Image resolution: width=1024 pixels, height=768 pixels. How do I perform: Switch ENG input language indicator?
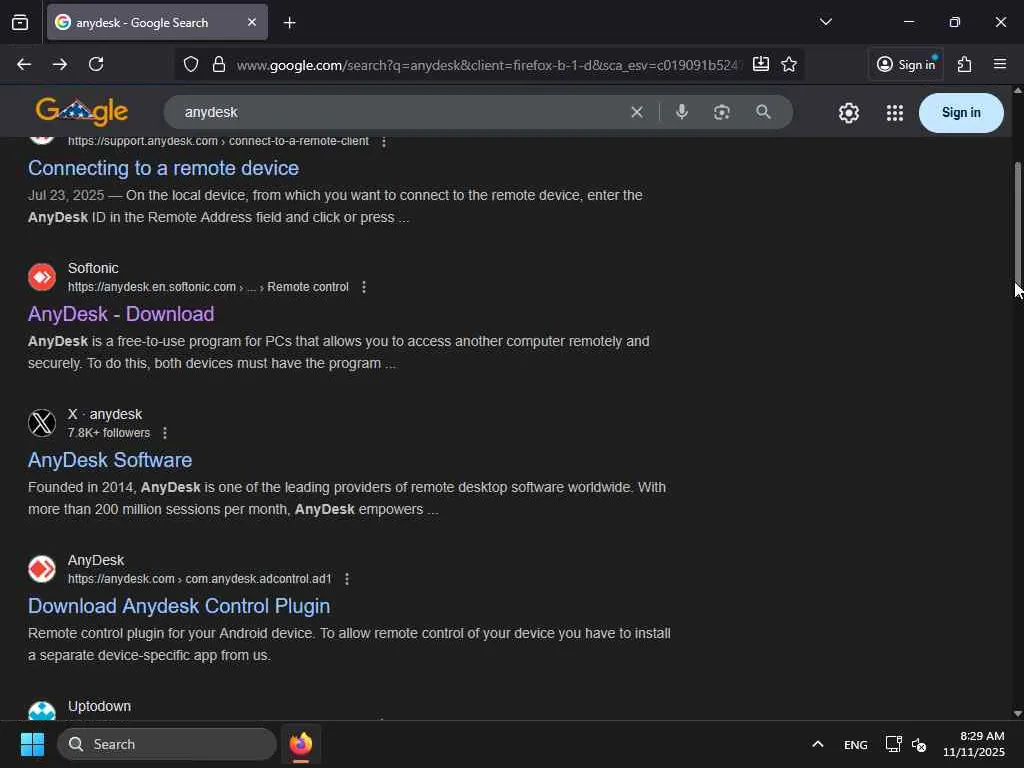[856, 745]
